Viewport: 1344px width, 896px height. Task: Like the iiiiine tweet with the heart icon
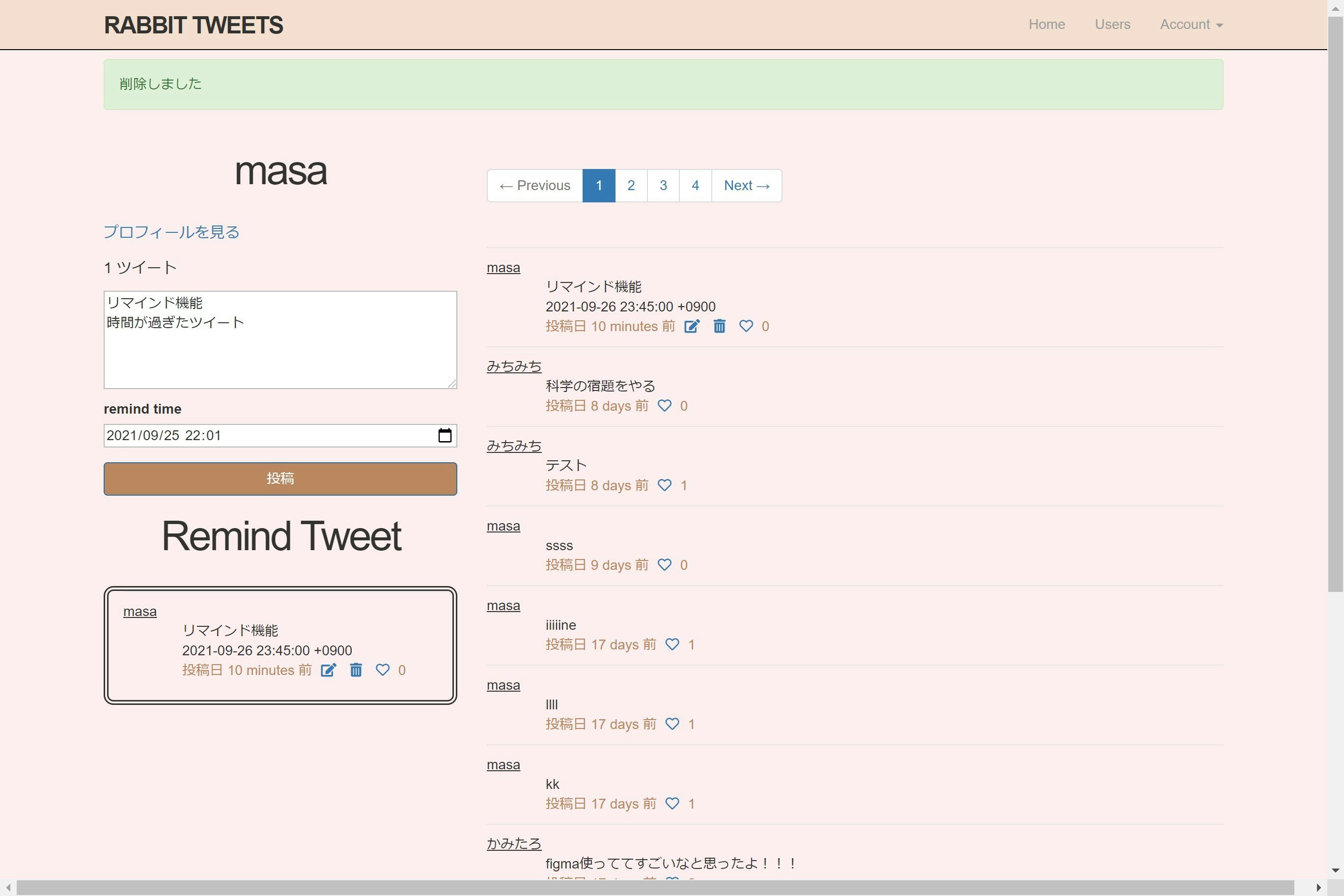pos(672,644)
